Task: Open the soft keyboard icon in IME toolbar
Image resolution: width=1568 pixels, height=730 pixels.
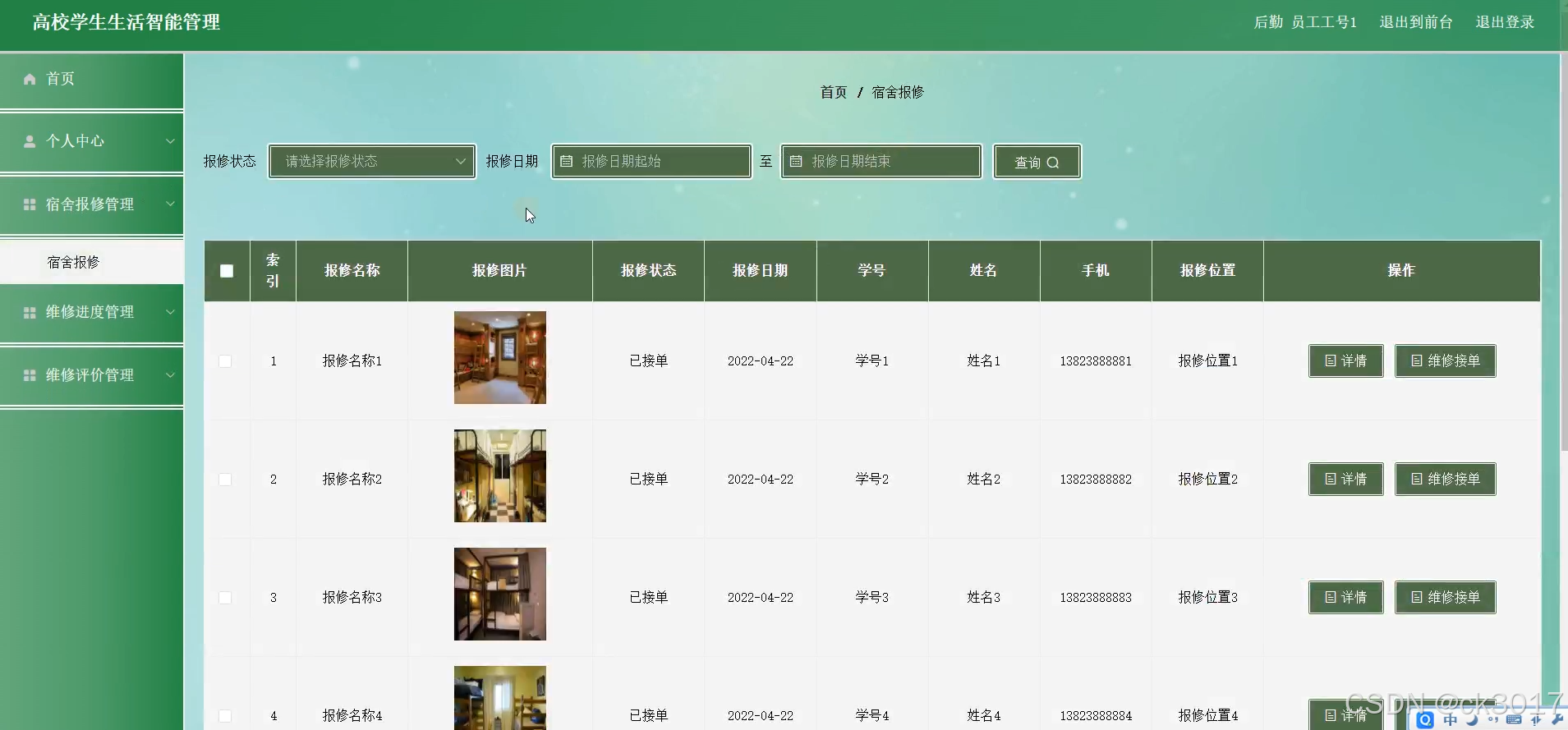Action: [x=1514, y=720]
